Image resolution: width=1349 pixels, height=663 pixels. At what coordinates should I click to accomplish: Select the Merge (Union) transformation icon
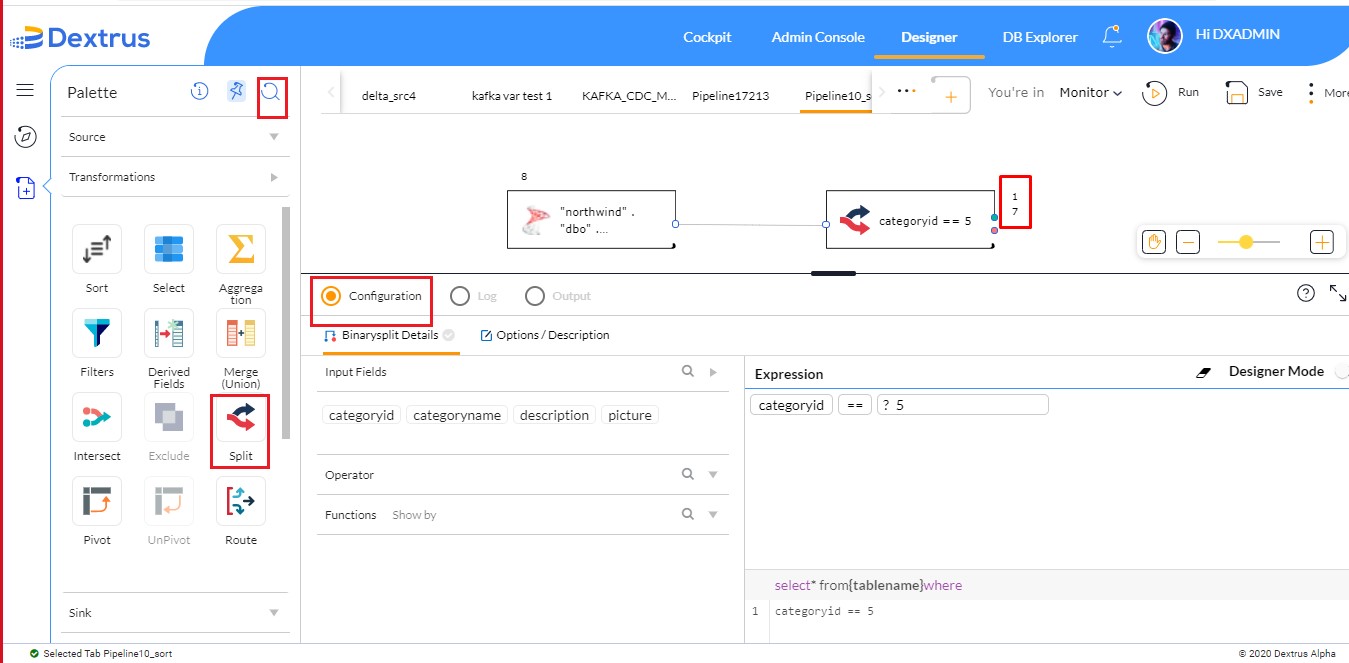pos(241,333)
